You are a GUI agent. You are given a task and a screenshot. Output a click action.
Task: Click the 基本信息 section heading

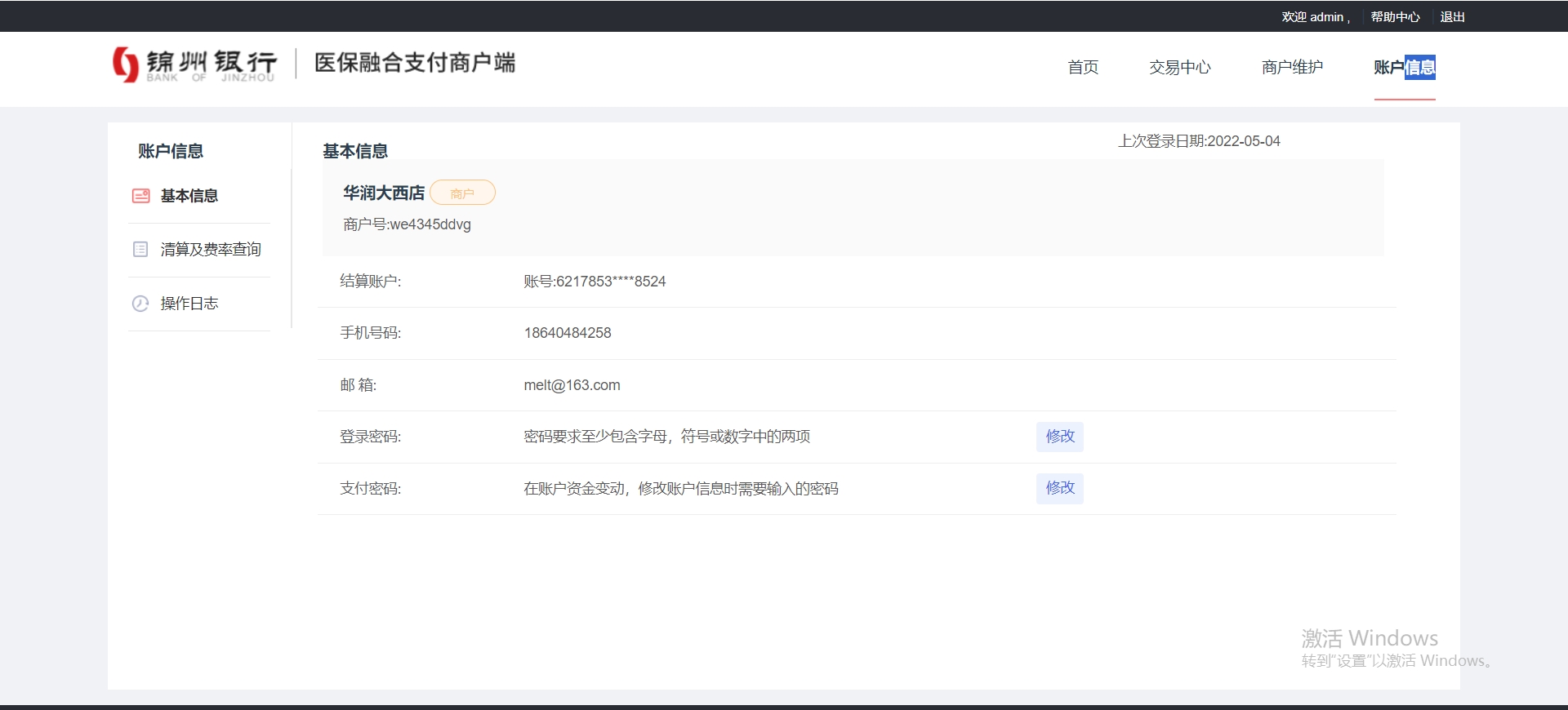(355, 151)
